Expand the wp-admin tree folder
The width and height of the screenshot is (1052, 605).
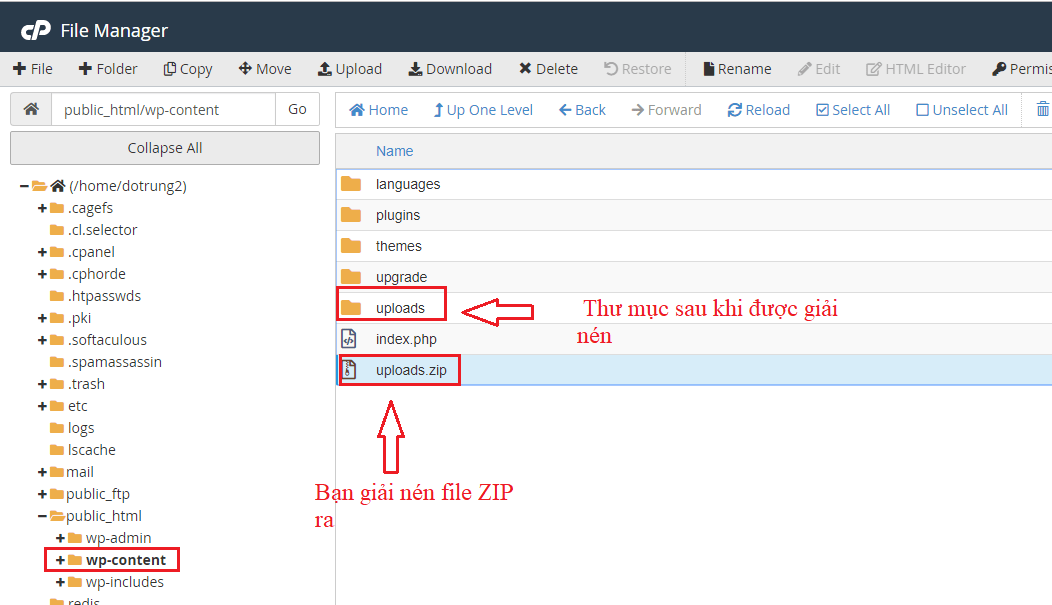point(60,538)
